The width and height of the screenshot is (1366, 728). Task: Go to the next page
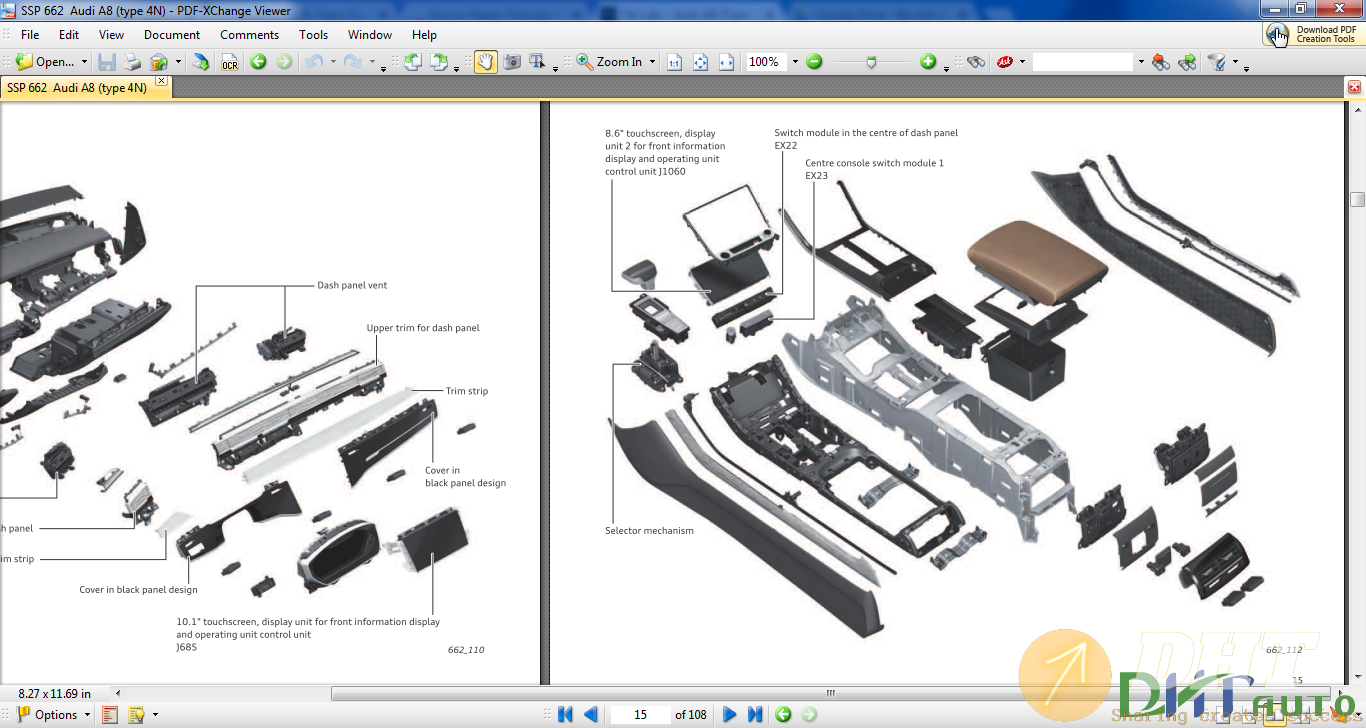point(729,714)
